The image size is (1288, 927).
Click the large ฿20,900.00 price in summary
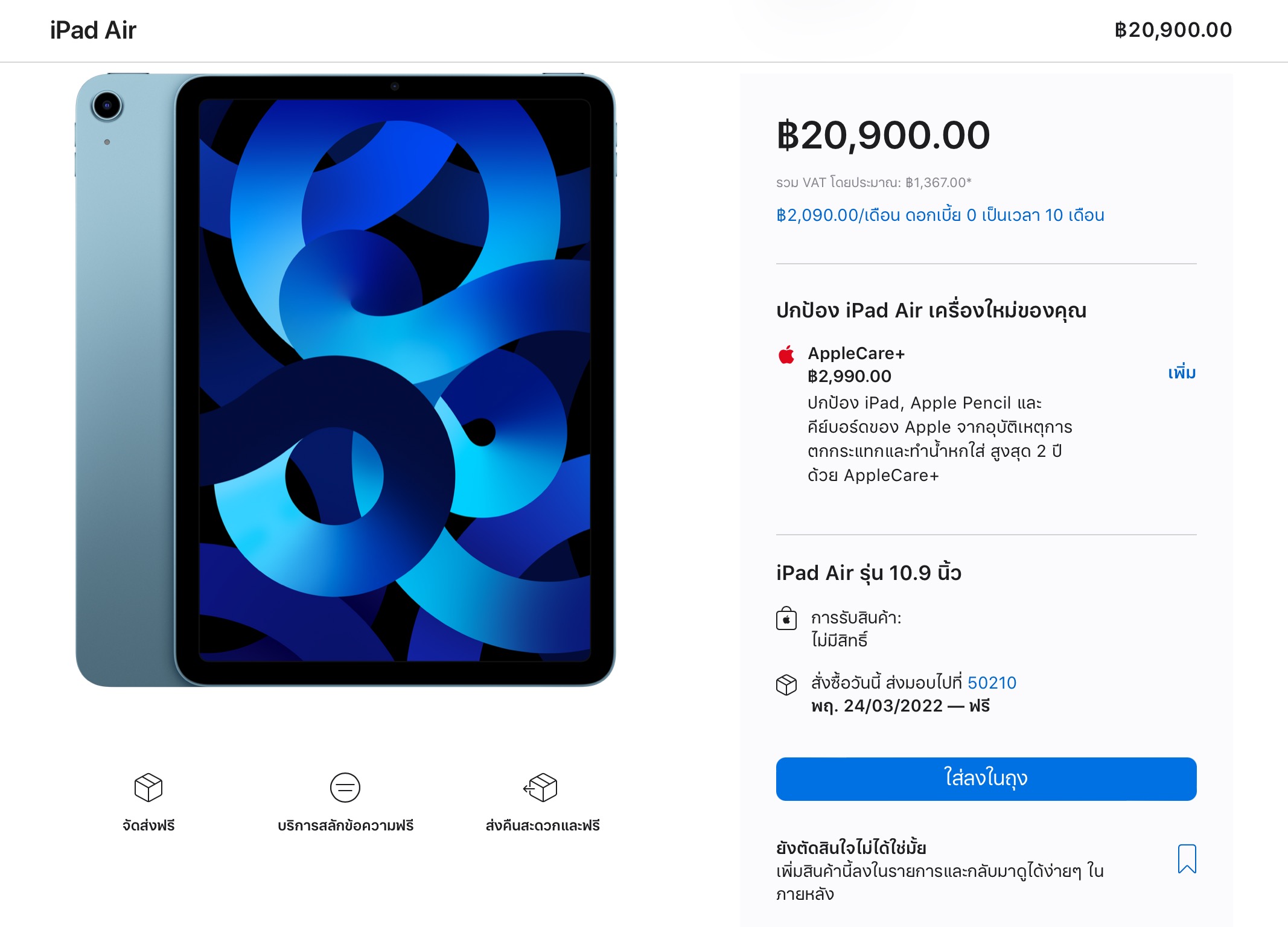pyautogui.click(x=883, y=135)
